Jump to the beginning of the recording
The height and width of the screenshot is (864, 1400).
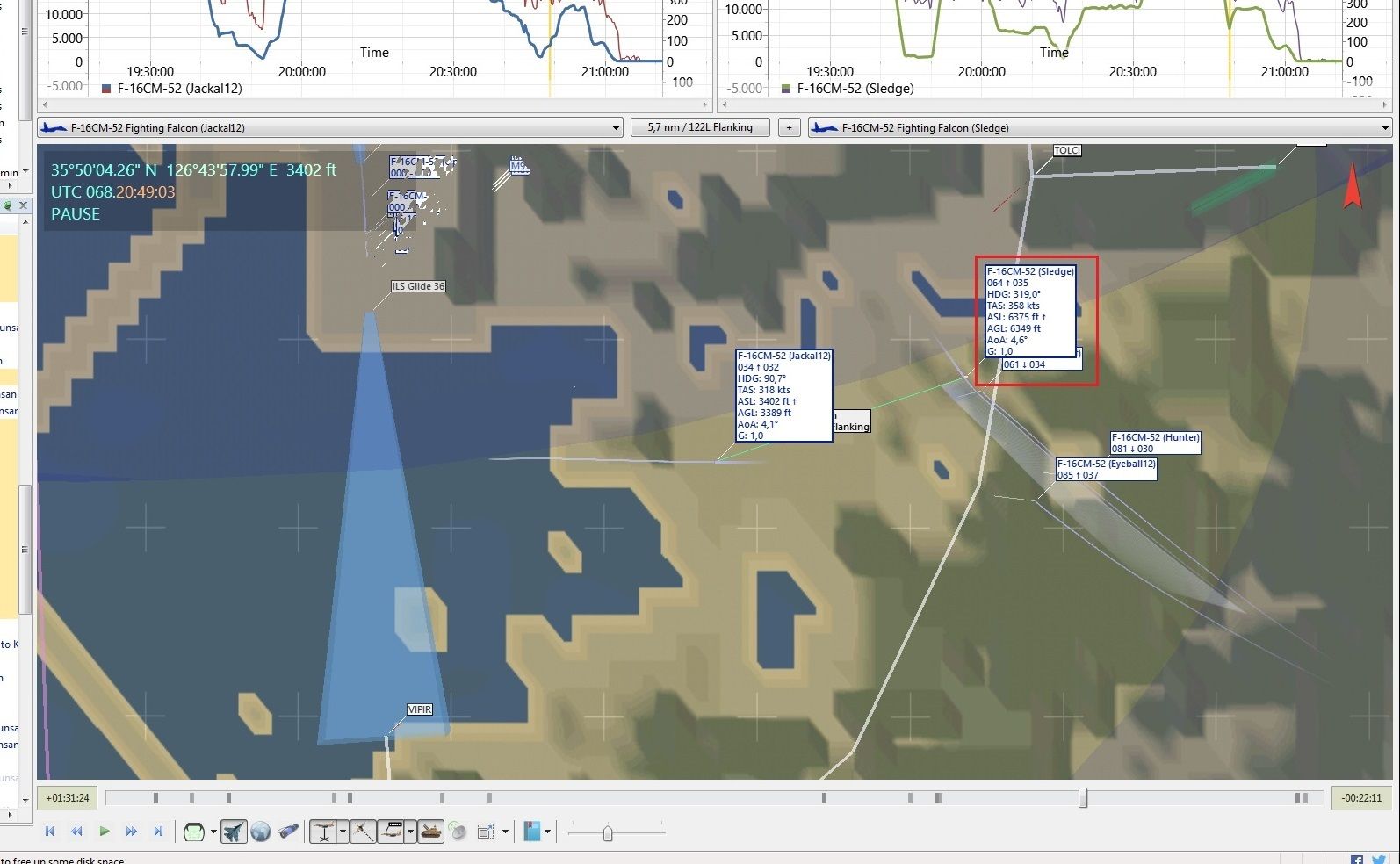tap(49, 831)
